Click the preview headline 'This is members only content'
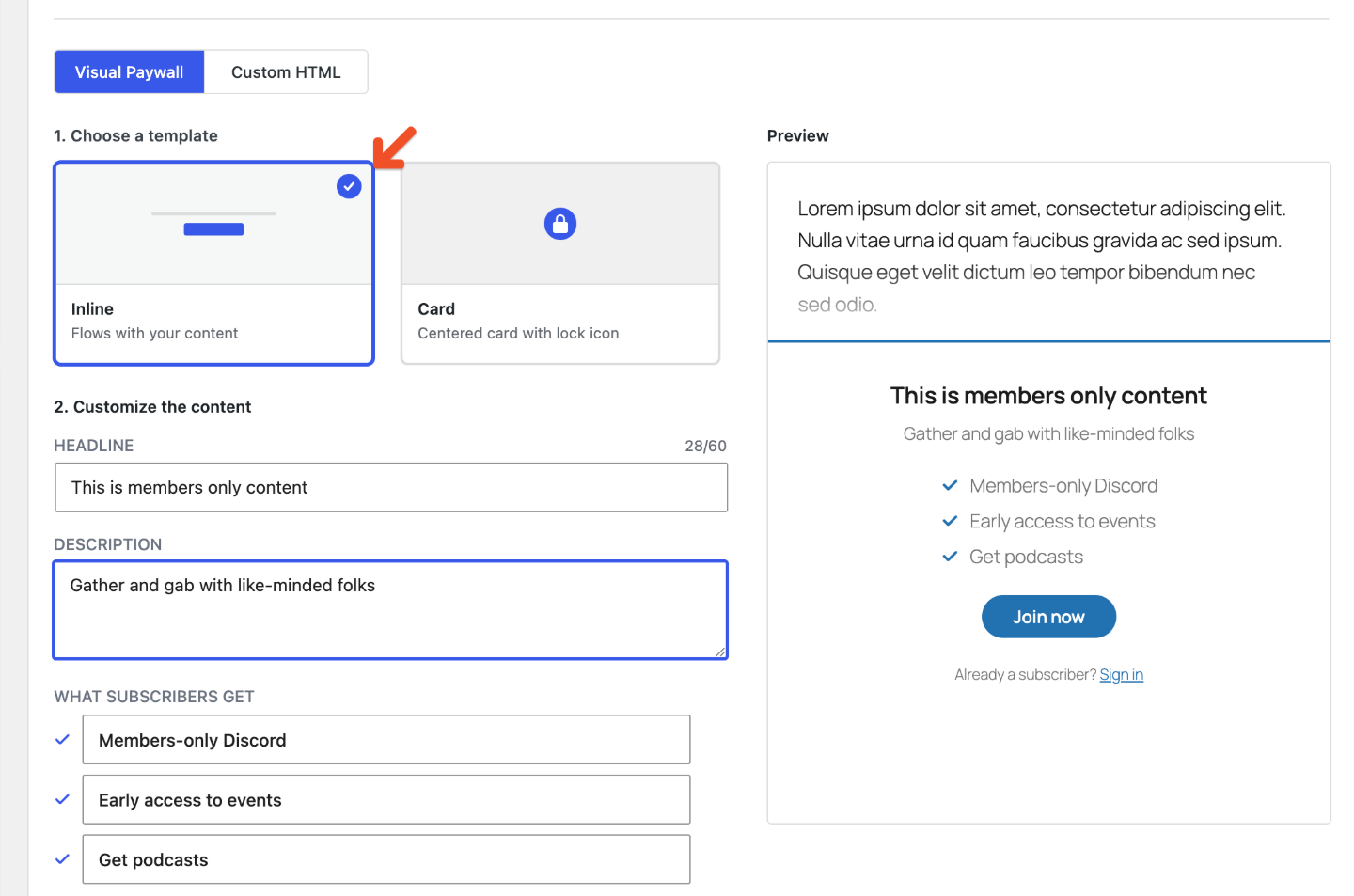Screen dimensions: 1354x896 click(x=1048, y=396)
